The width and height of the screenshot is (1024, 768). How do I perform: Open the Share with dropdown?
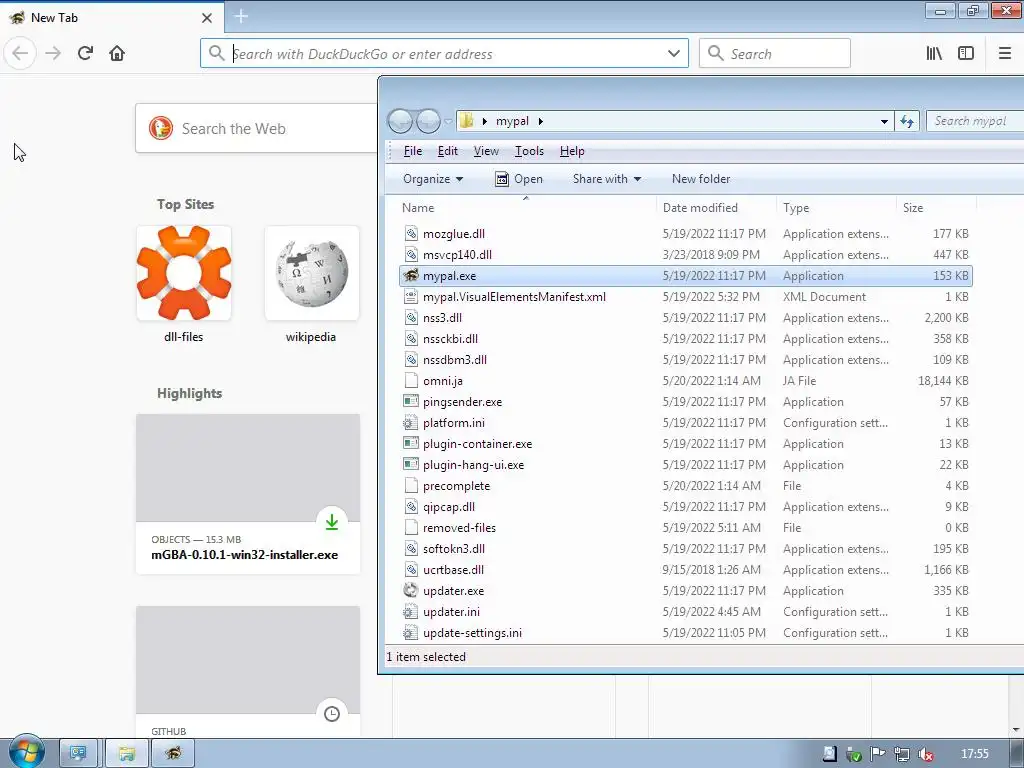pos(607,179)
